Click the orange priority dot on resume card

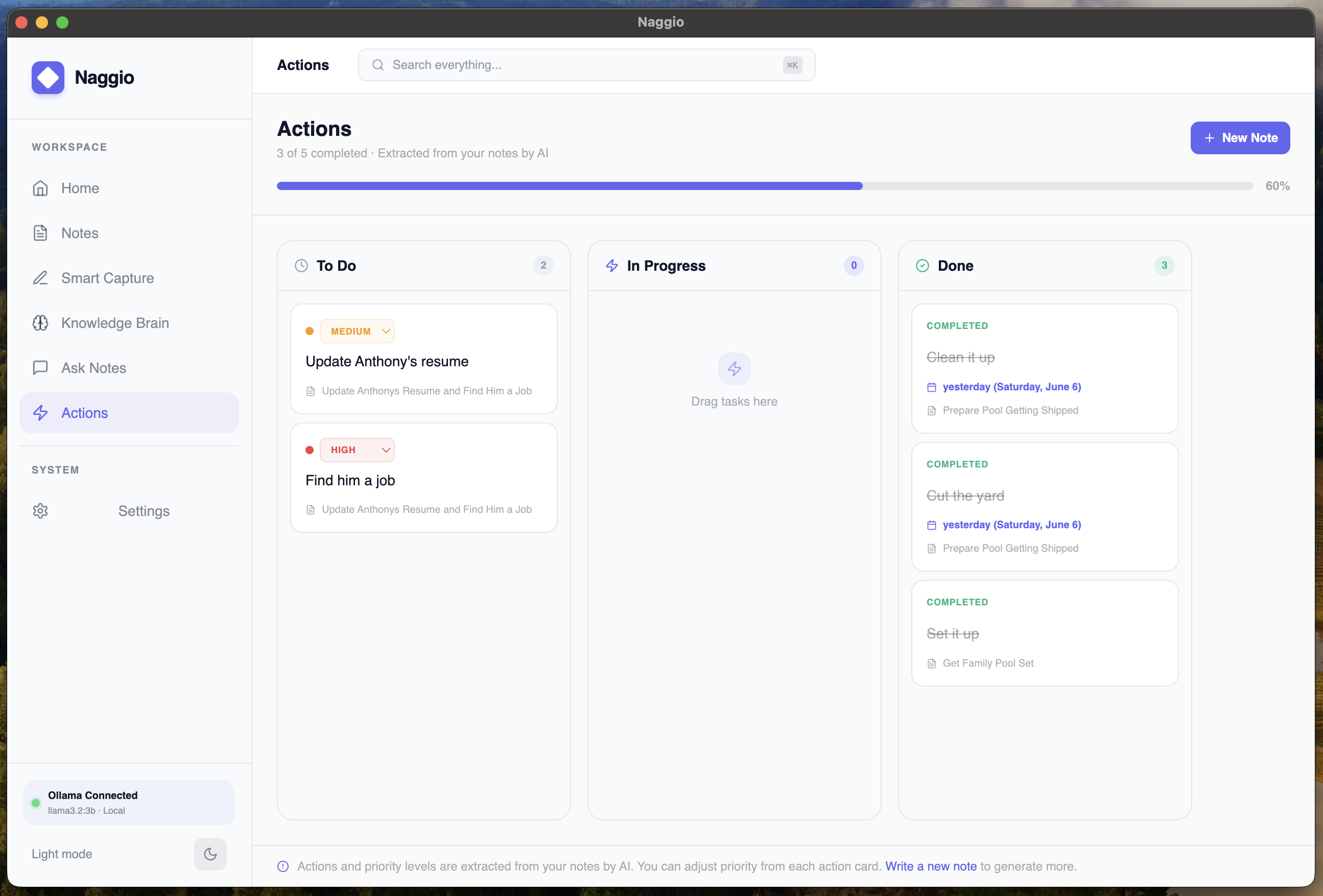310,332
